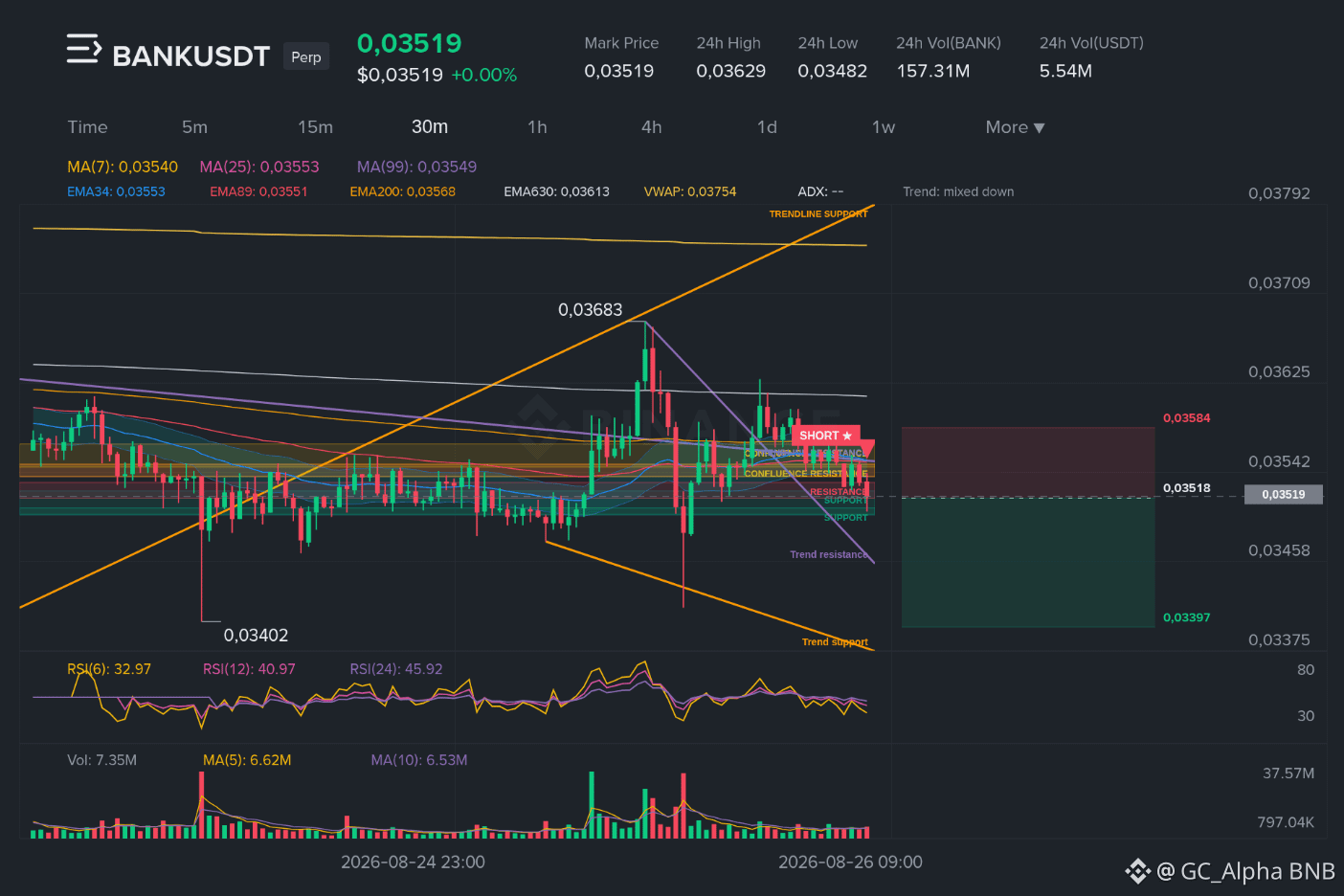This screenshot has width=1344, height=896.
Task: Select the VWAP: 0,03754 label
Action: point(690,191)
